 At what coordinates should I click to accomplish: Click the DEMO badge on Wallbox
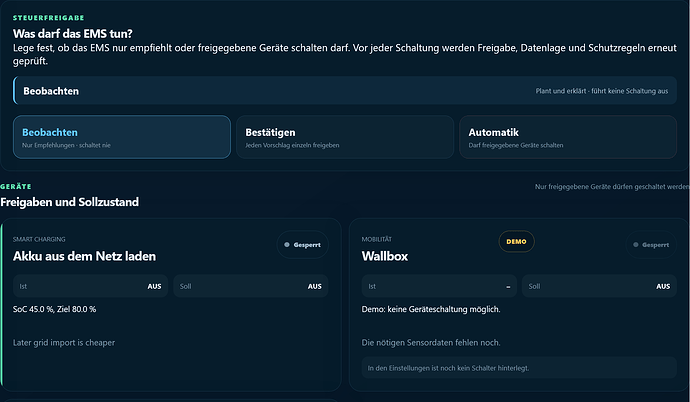(517, 241)
